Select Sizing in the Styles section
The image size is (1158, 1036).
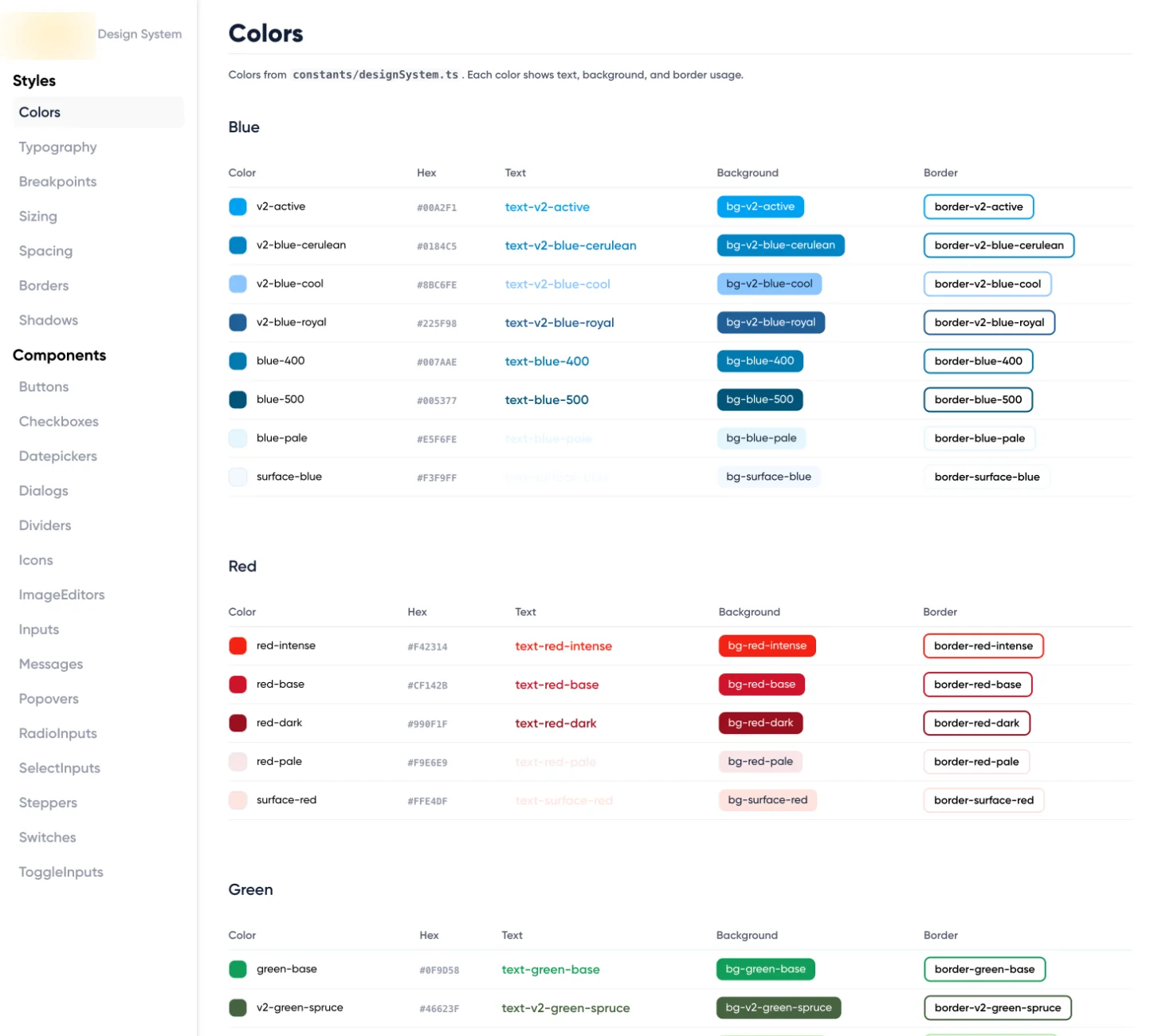37,217
